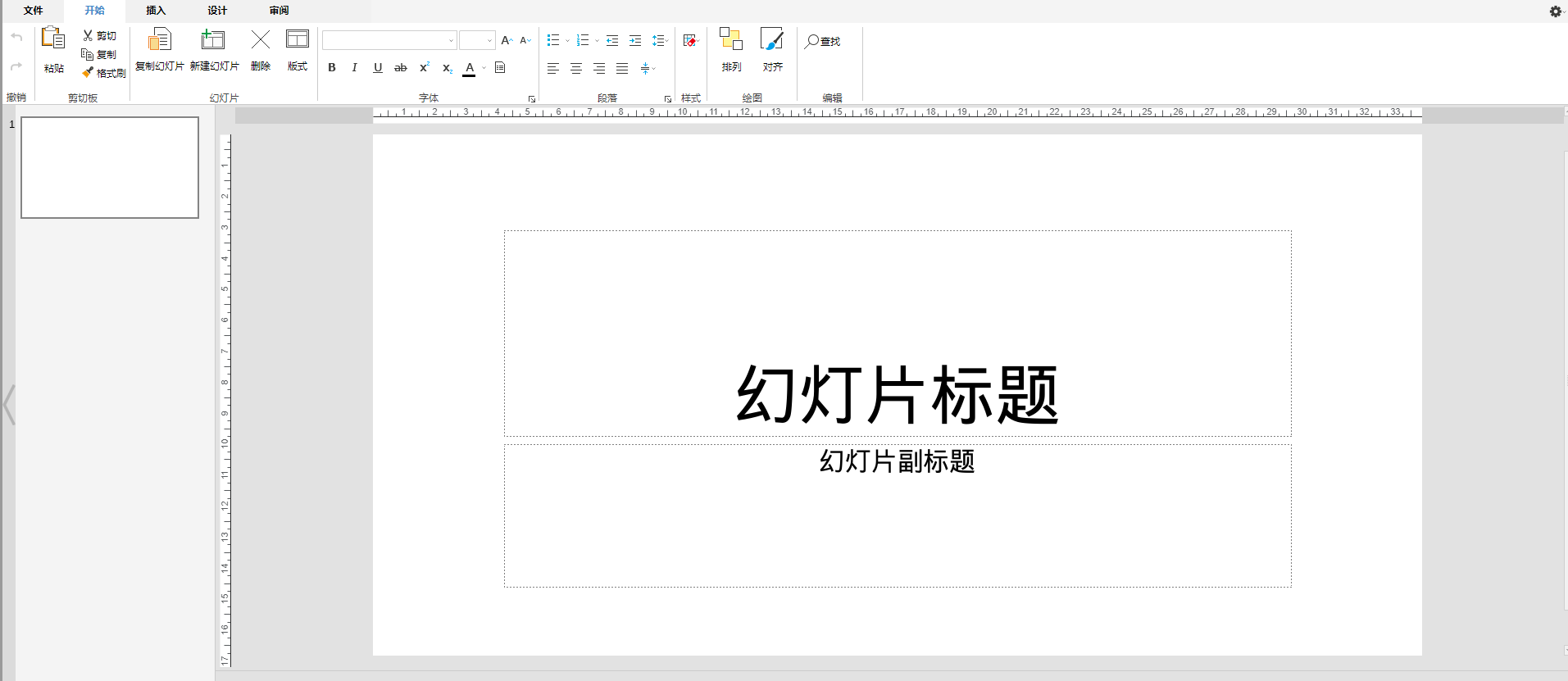Apply the font color A button
Viewport: 1568px width, 681px height.
tap(470, 68)
